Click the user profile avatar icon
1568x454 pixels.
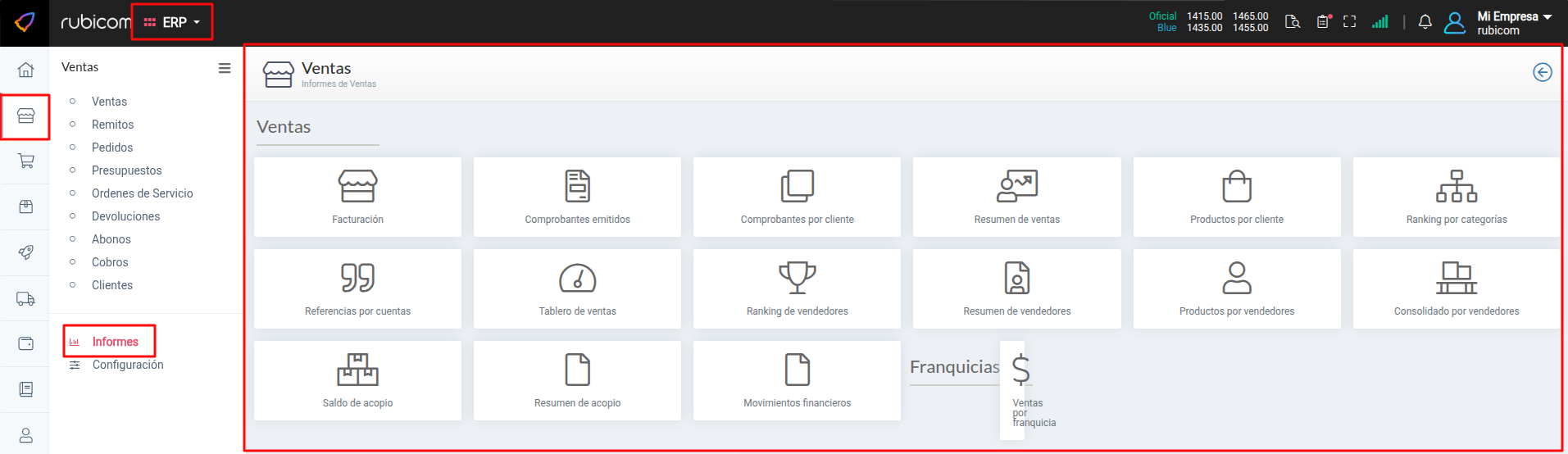pyautogui.click(x=1455, y=22)
